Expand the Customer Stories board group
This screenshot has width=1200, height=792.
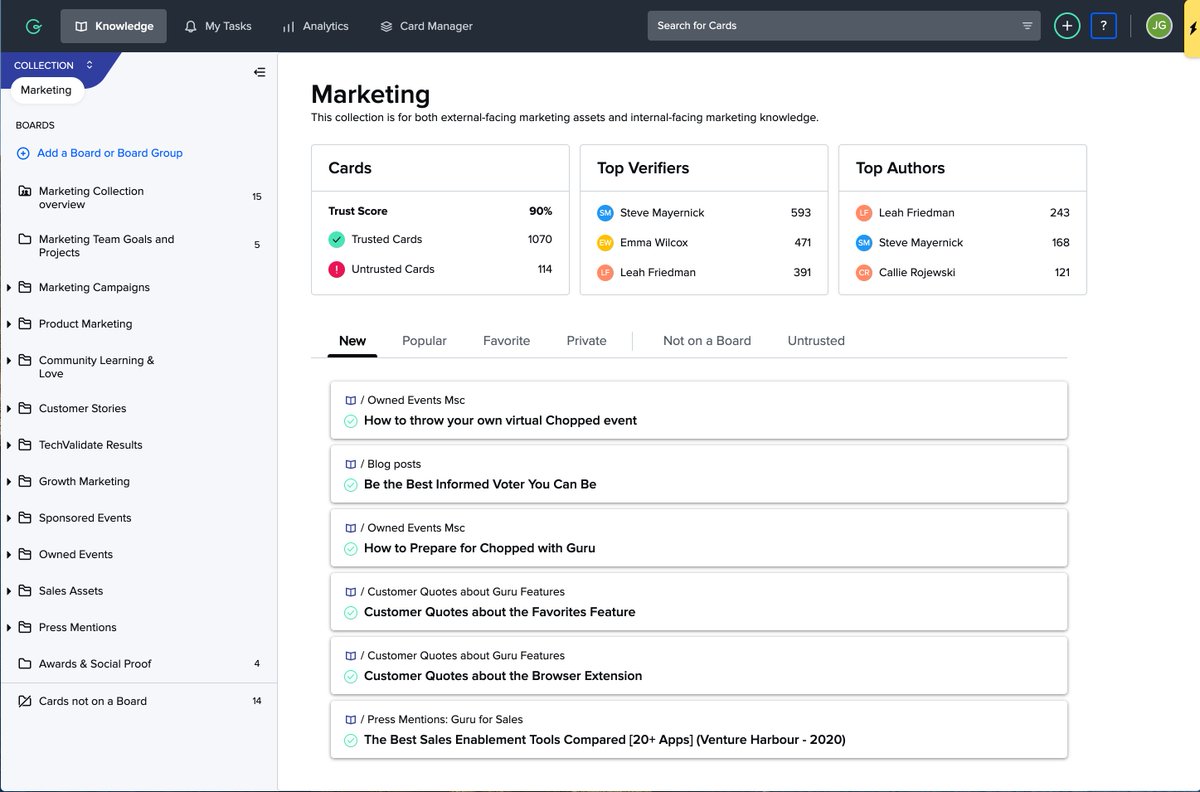[9, 409]
